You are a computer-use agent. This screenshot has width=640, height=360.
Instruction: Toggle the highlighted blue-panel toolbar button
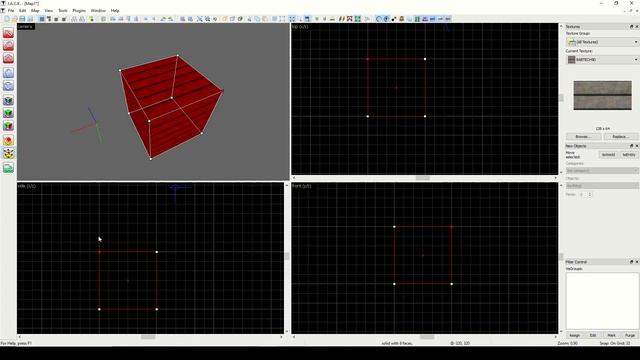[307, 19]
